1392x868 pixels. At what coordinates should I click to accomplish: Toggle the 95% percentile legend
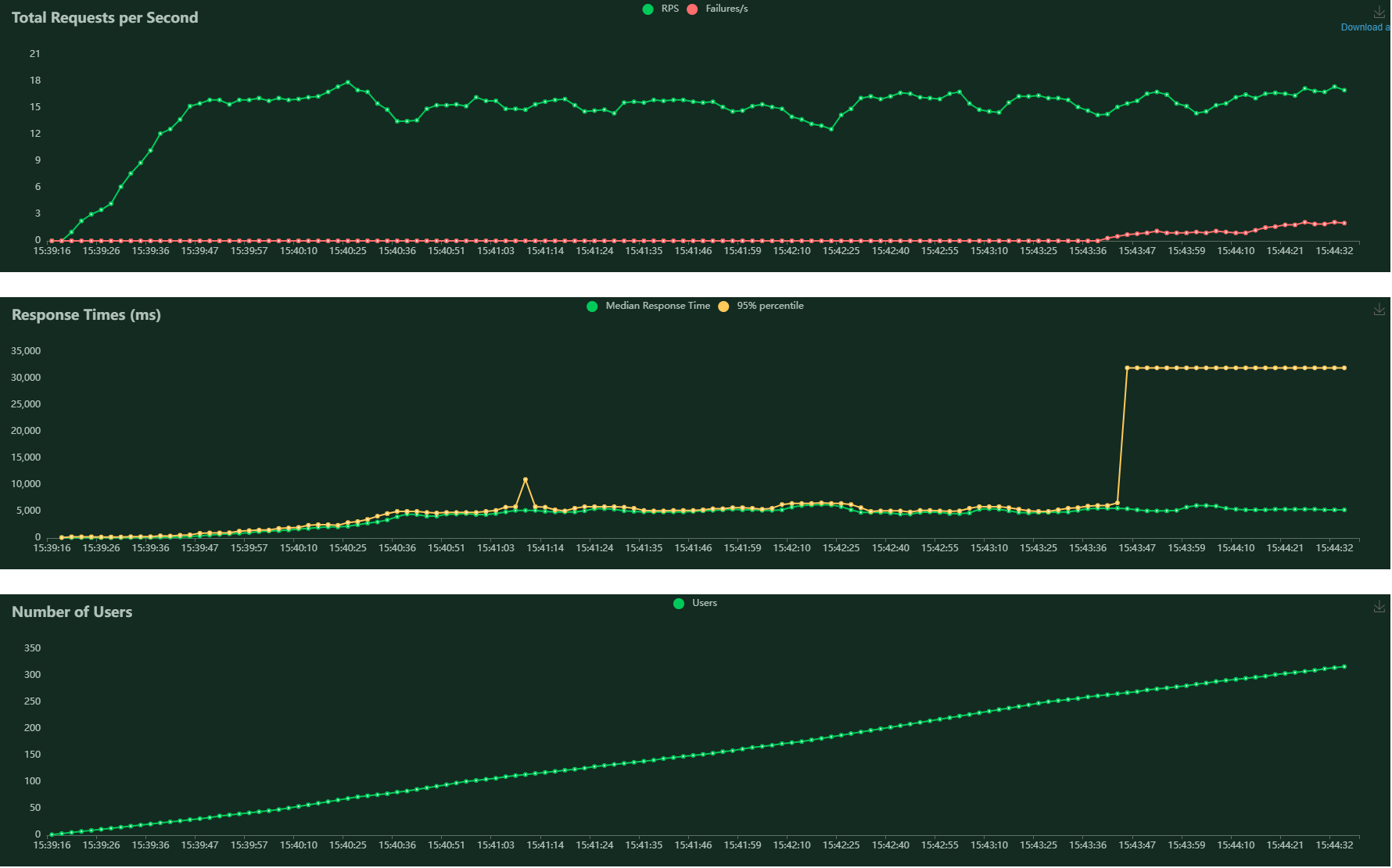[761, 306]
